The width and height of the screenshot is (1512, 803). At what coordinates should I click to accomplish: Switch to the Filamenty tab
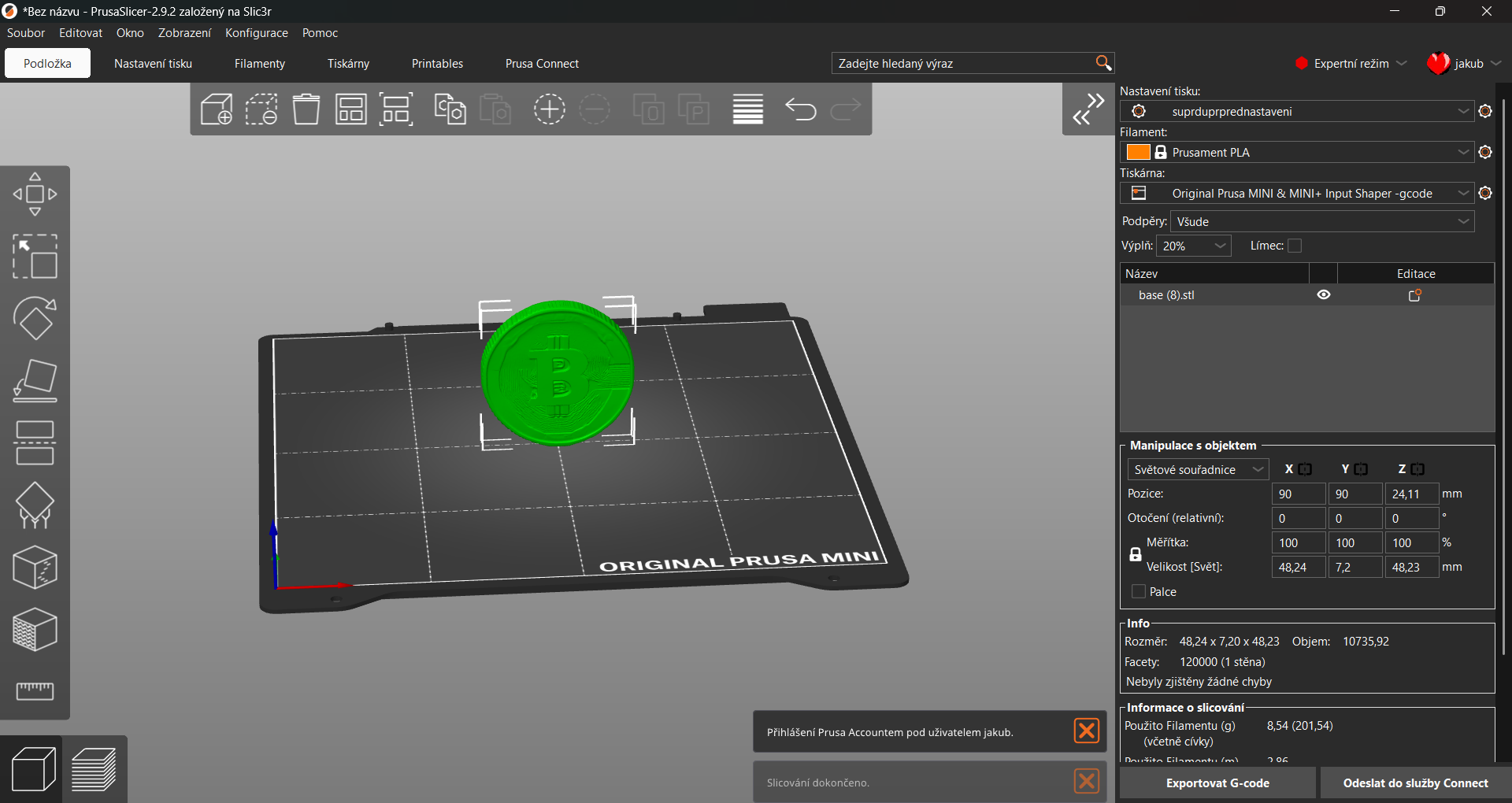(x=260, y=64)
